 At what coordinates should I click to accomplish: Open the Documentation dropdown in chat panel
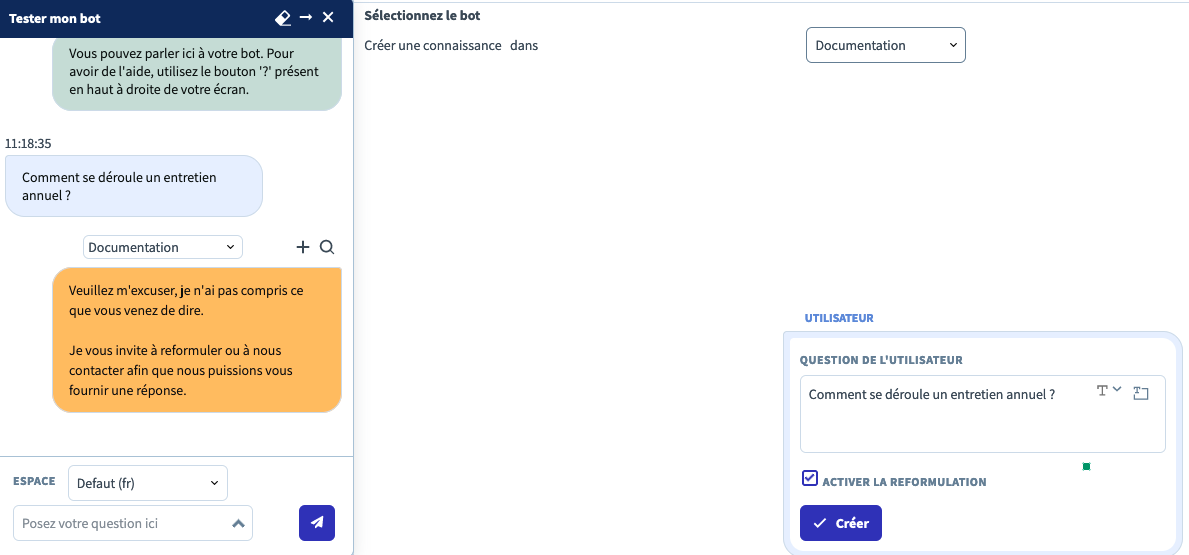coord(162,247)
